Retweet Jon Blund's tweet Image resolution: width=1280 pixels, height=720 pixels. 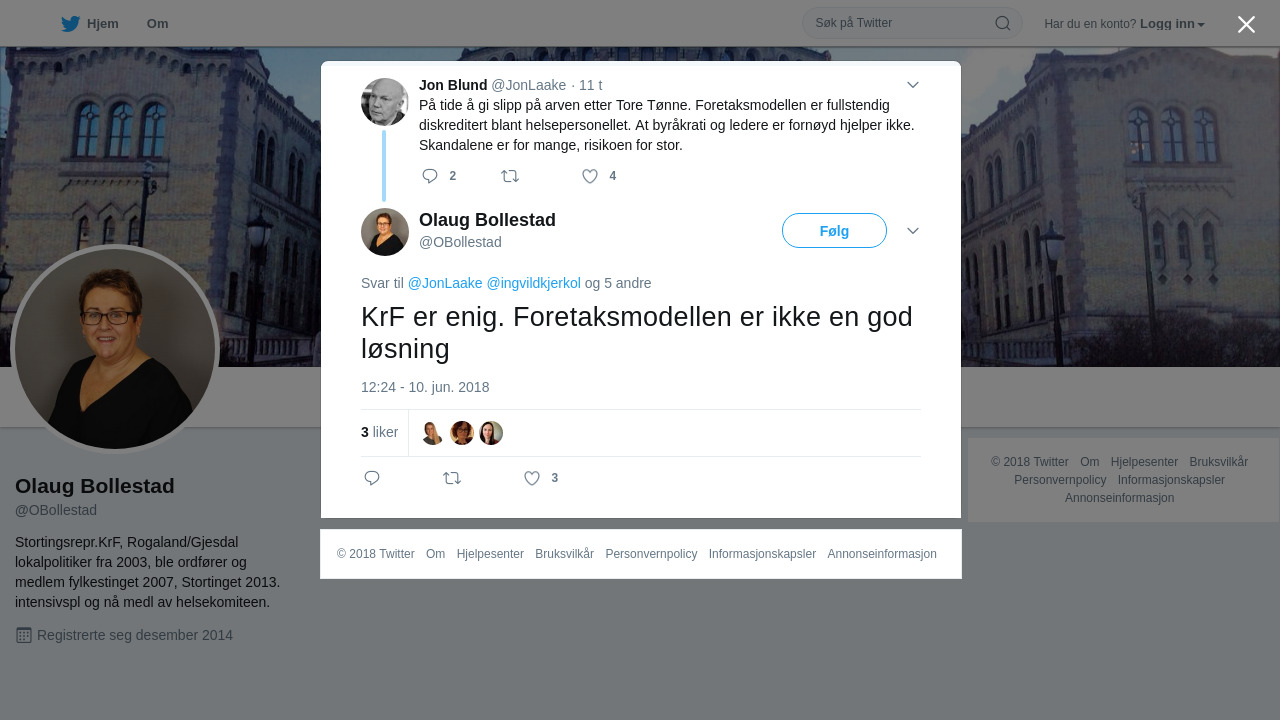(x=510, y=176)
